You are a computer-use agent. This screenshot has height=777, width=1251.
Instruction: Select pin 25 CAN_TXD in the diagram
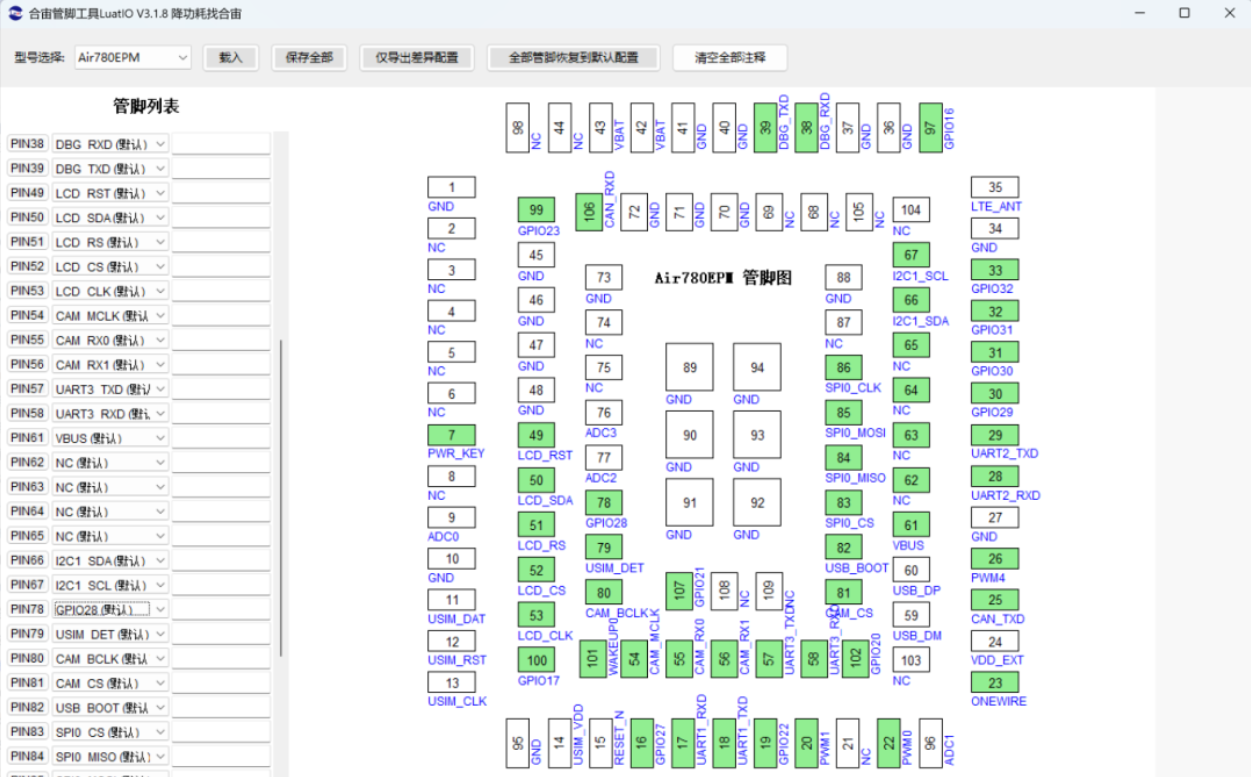[x=995, y=600]
